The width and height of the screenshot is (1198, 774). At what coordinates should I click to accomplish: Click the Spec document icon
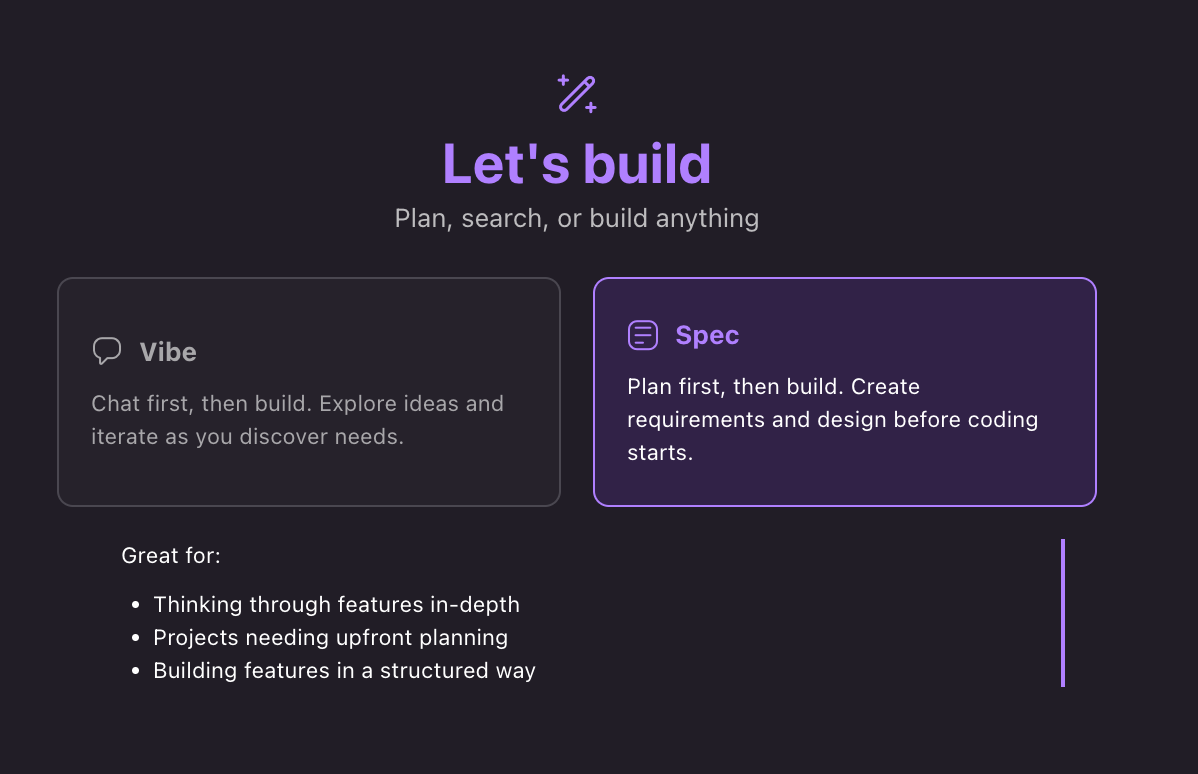643,335
